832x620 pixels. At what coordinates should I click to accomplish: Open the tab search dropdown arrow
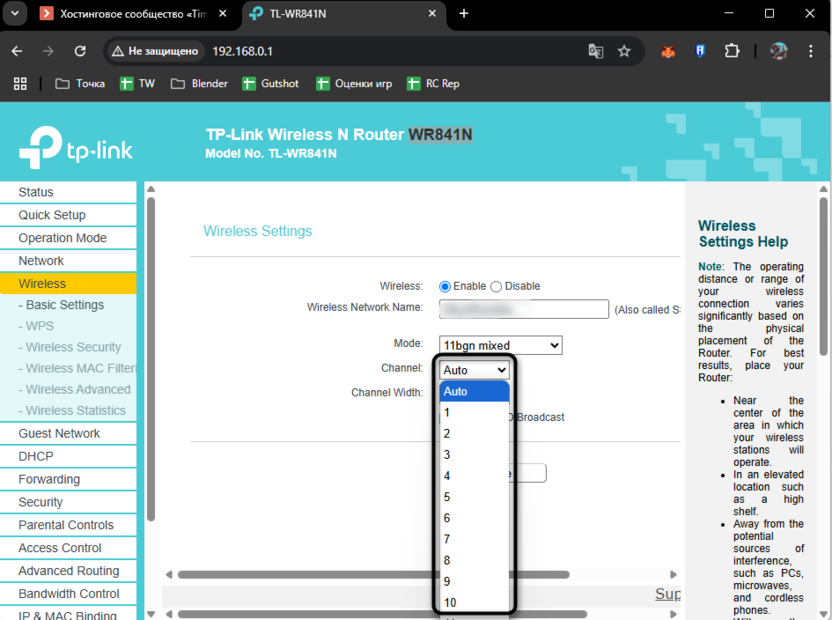point(15,13)
